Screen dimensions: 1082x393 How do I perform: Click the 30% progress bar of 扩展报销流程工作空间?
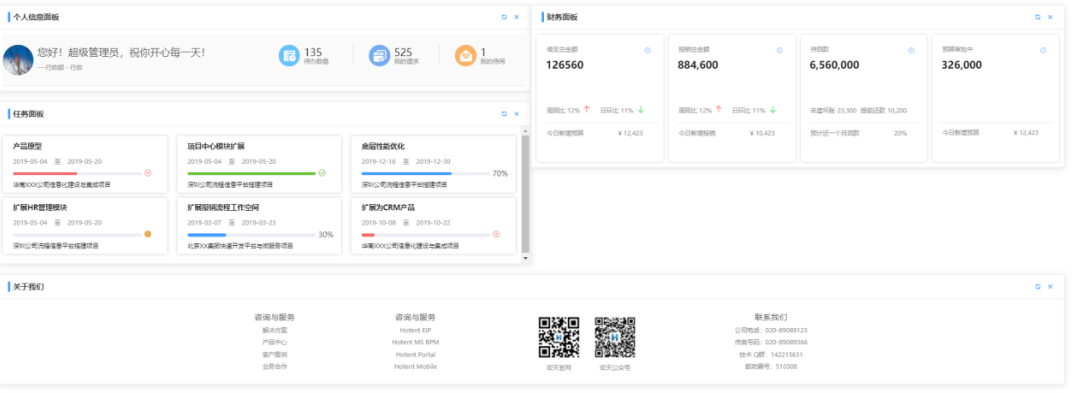tap(251, 235)
